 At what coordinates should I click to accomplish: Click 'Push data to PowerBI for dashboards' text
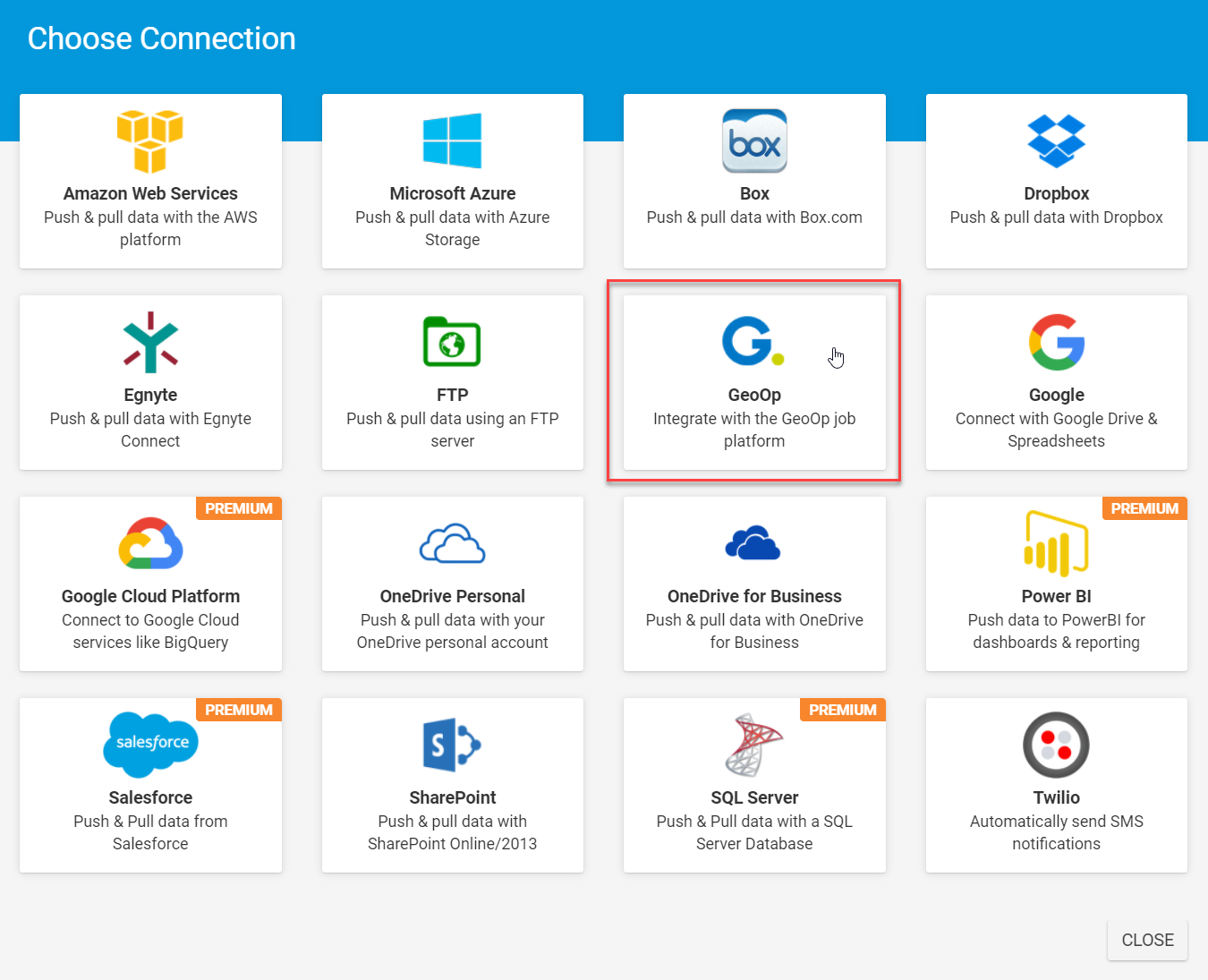pyautogui.click(x=1057, y=631)
